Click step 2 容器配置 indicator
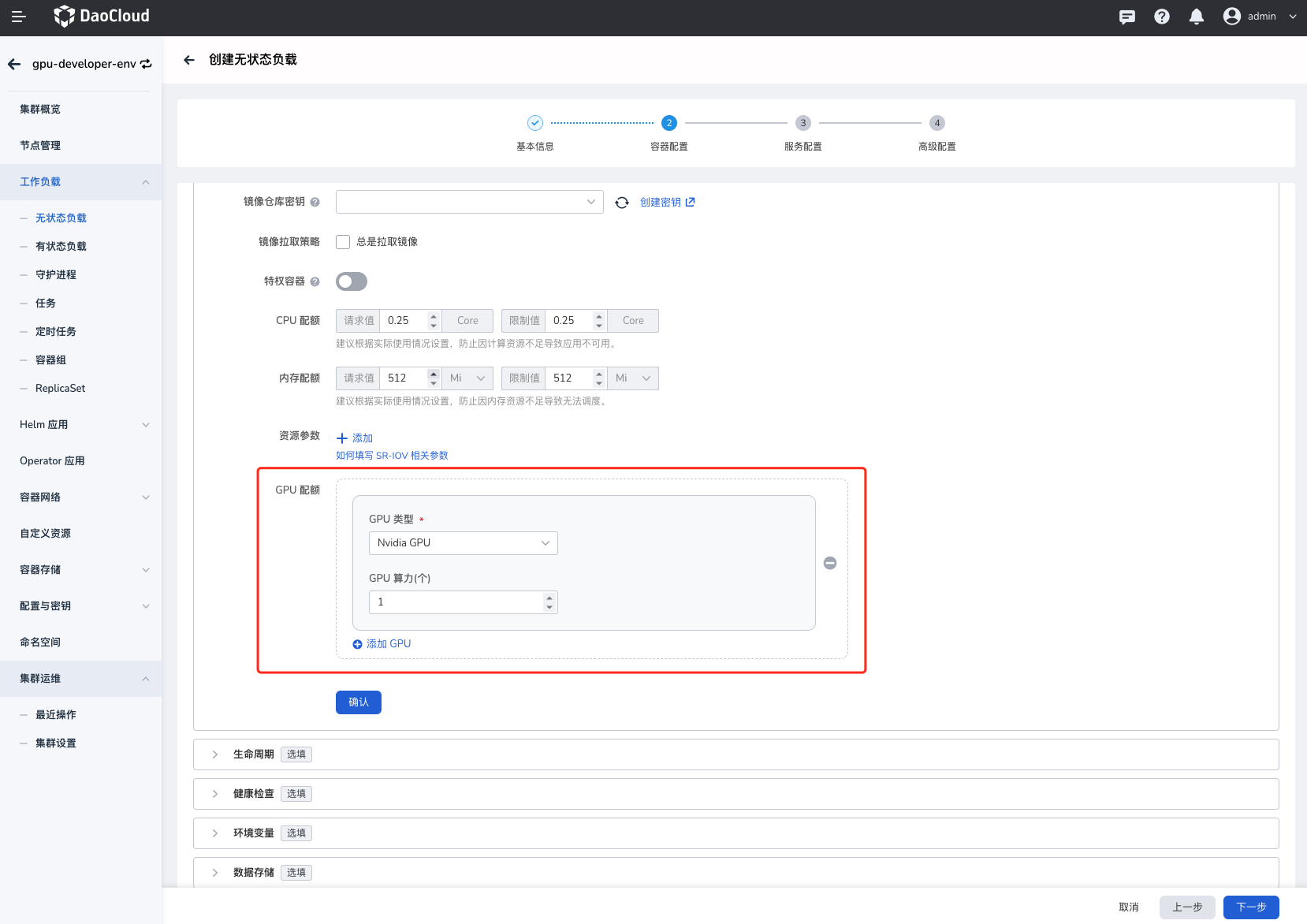The width and height of the screenshot is (1307, 924). point(669,123)
